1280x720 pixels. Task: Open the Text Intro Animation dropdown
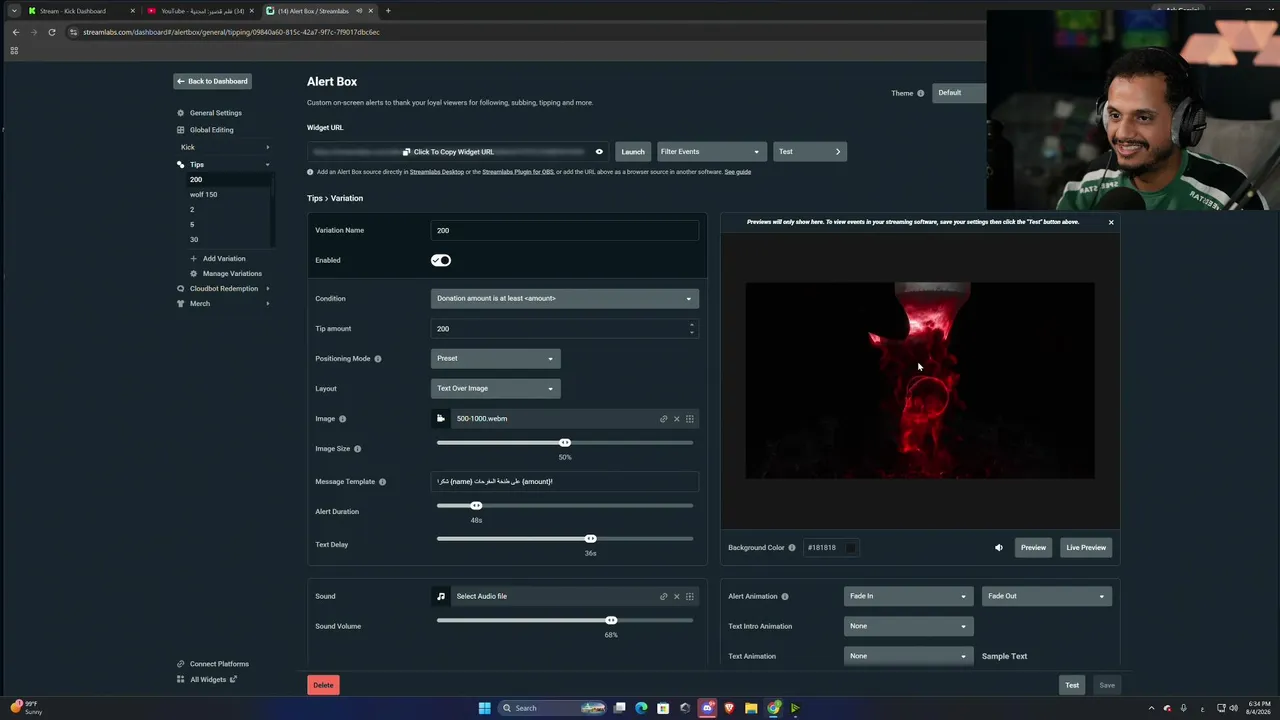click(x=908, y=626)
